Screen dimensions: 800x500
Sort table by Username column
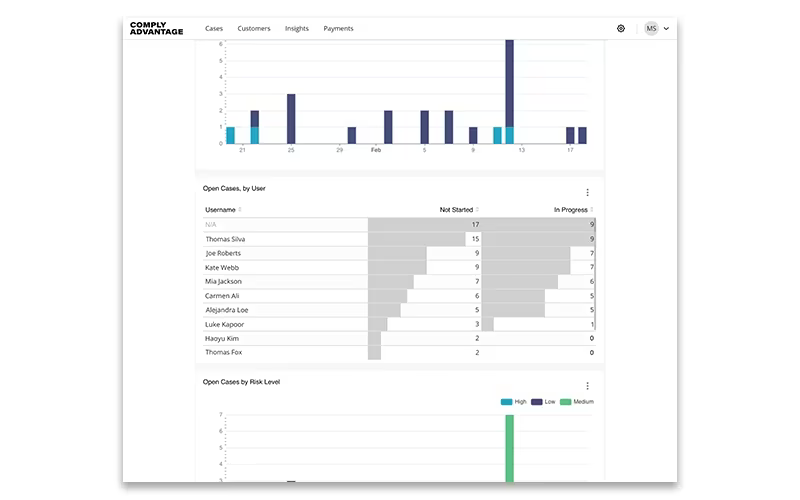[223, 210]
